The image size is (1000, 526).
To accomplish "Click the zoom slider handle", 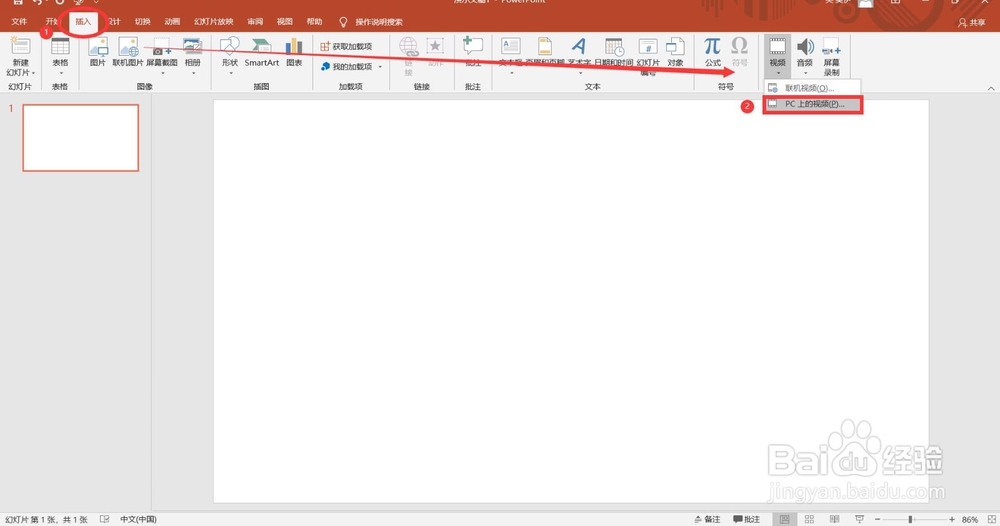I will (x=910, y=519).
